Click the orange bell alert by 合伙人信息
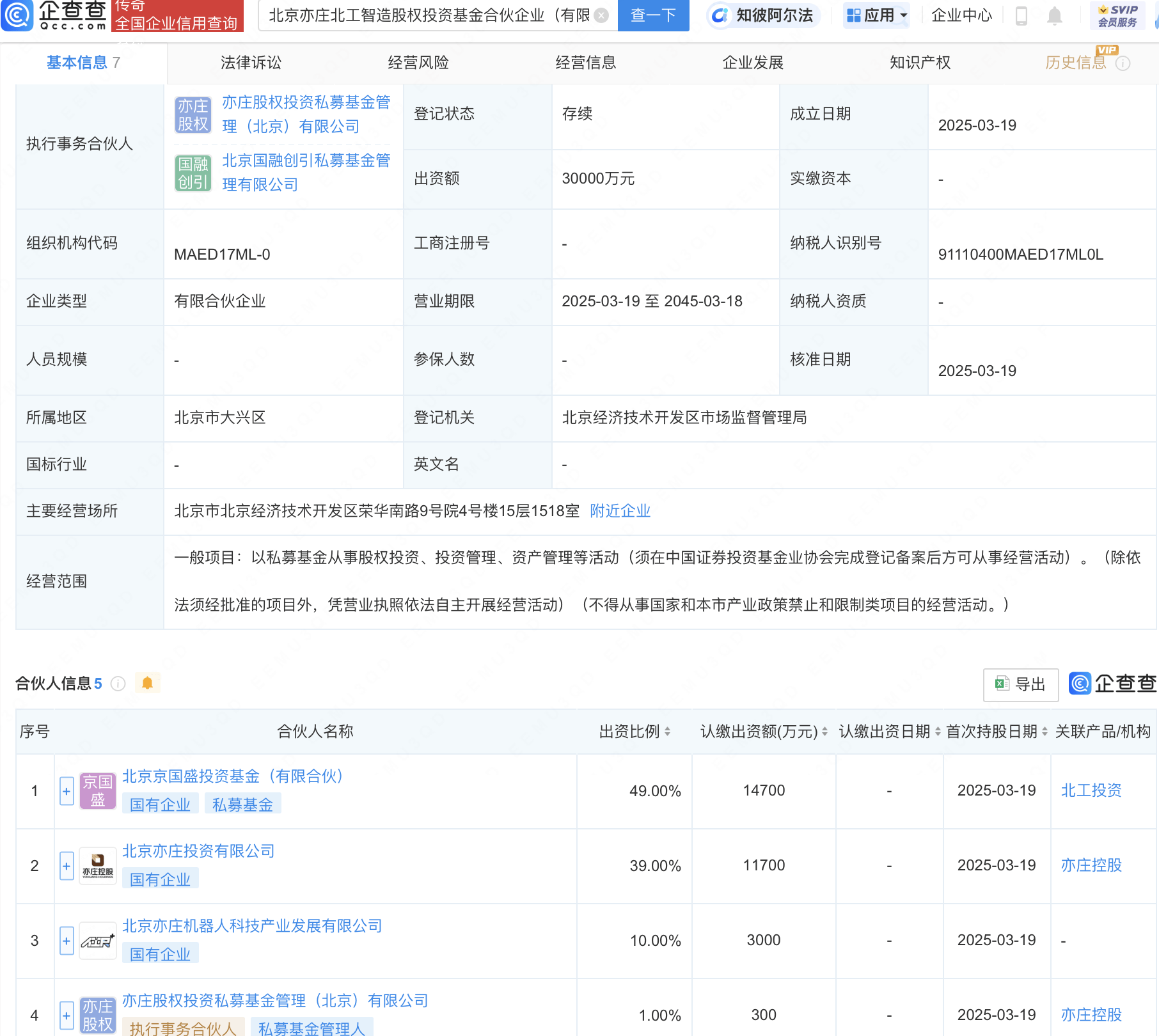The image size is (1159, 1036). (x=148, y=683)
